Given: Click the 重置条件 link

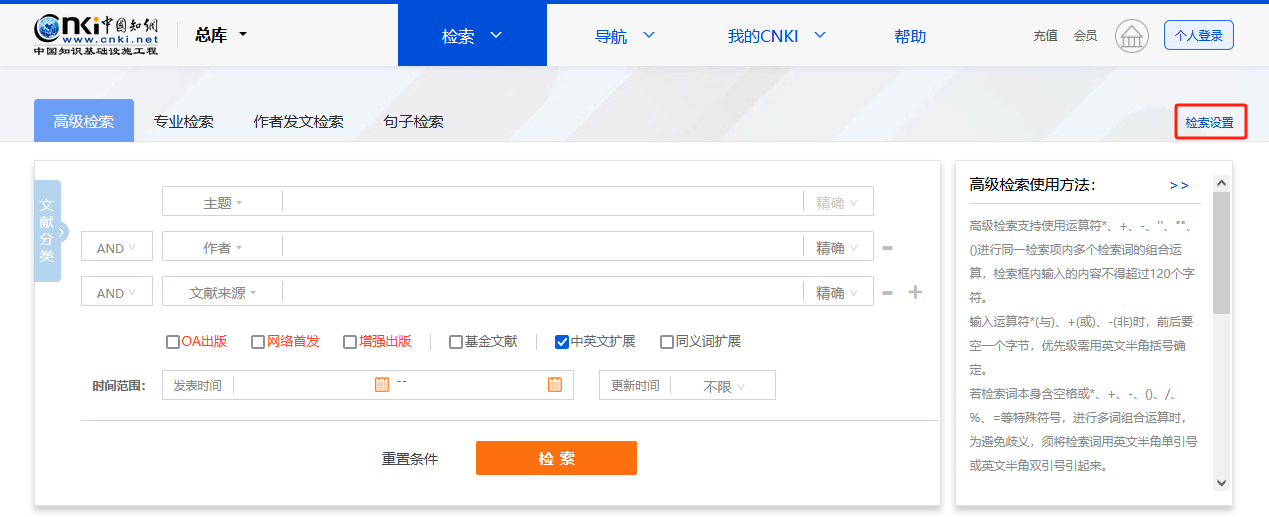Looking at the screenshot, I should coord(410,459).
